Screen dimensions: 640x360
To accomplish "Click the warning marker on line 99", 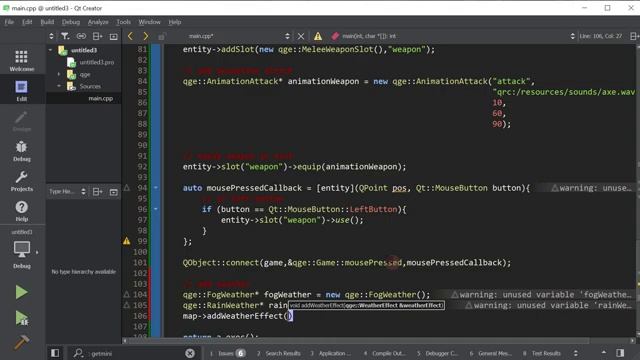I will coord(127,241).
